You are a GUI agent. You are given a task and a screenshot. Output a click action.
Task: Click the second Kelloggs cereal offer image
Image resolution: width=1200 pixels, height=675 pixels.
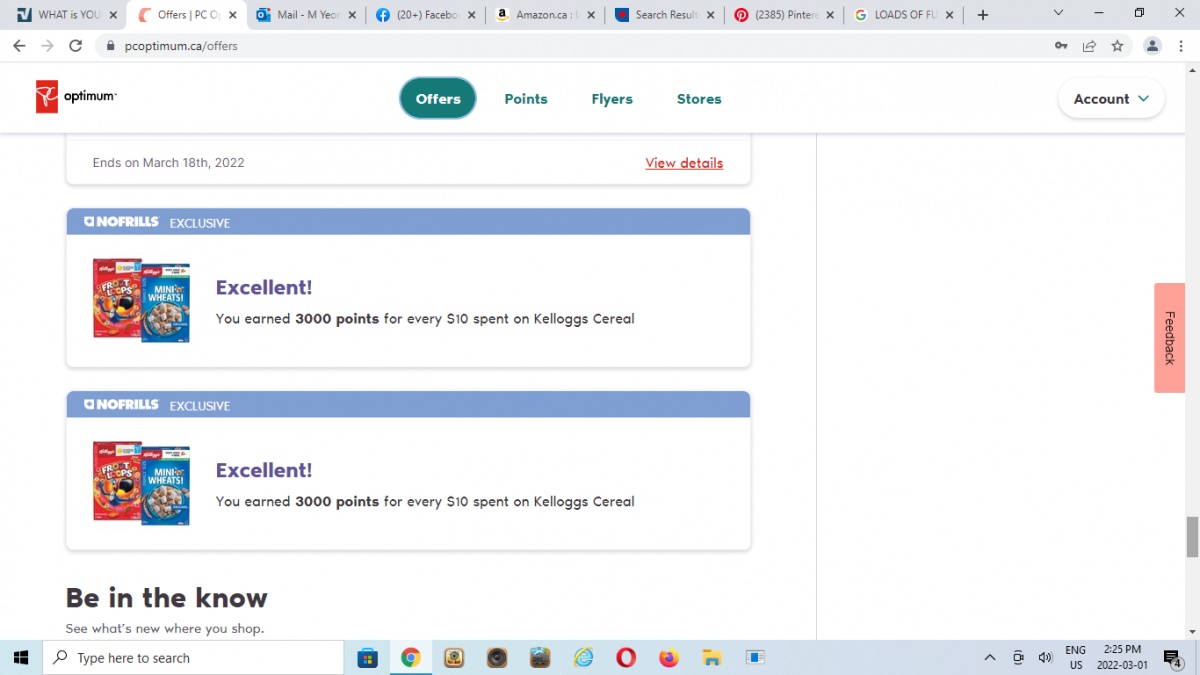click(141, 483)
